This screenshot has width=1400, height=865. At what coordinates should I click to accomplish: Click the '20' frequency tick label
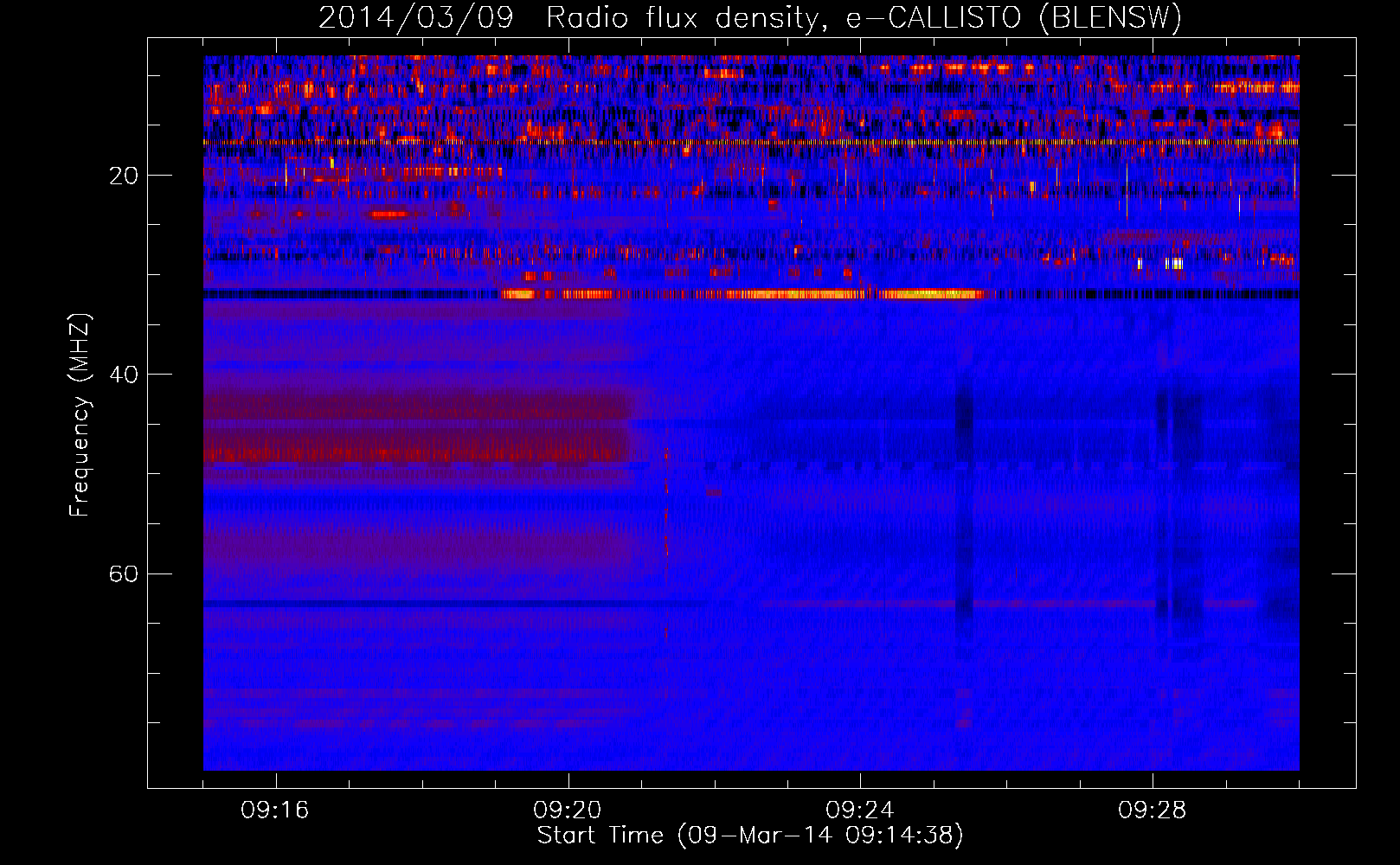[124, 176]
